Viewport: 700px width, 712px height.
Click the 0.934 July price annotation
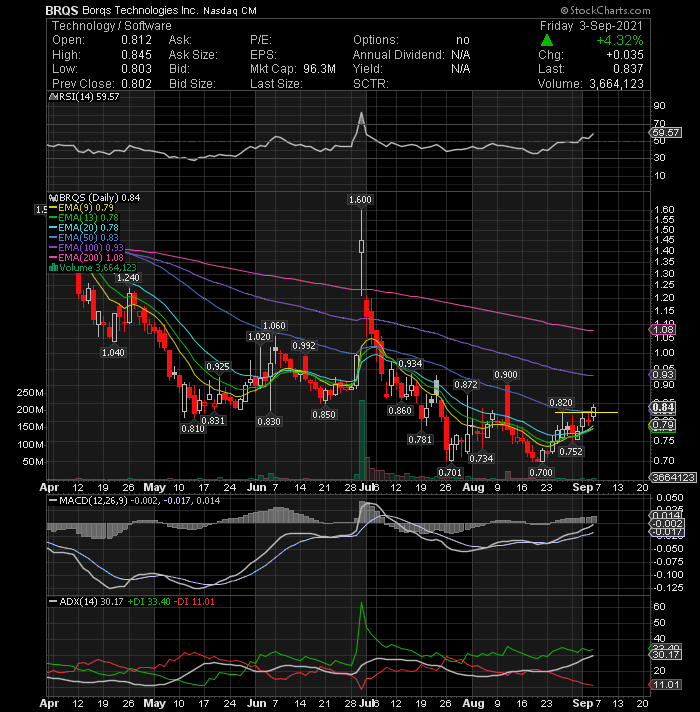pos(410,363)
